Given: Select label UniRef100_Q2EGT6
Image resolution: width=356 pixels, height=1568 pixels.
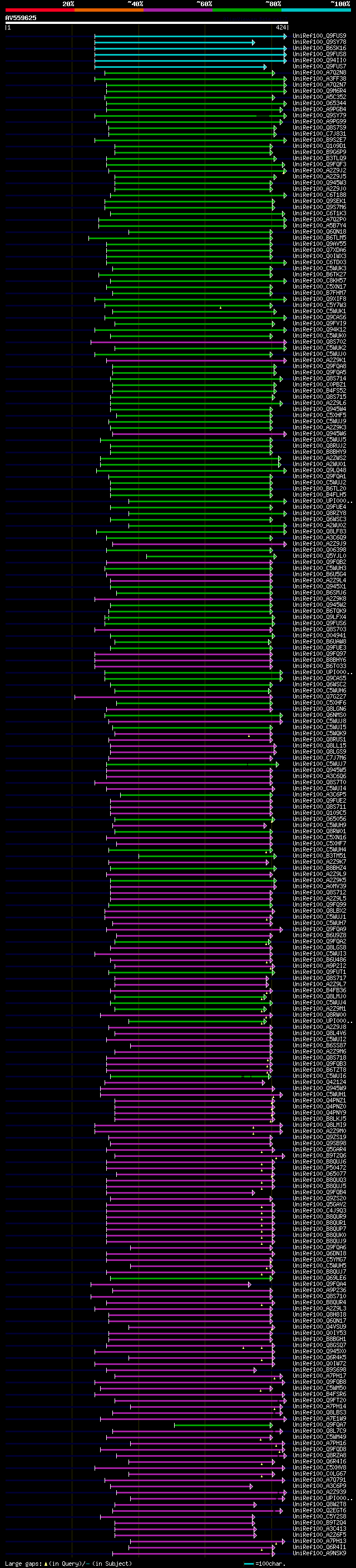Looking at the screenshot, I should pos(319,1510).
